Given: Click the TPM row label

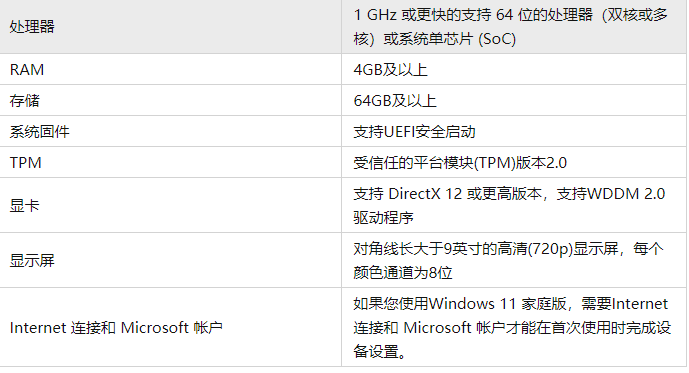Looking at the screenshot, I should [x=25, y=163].
